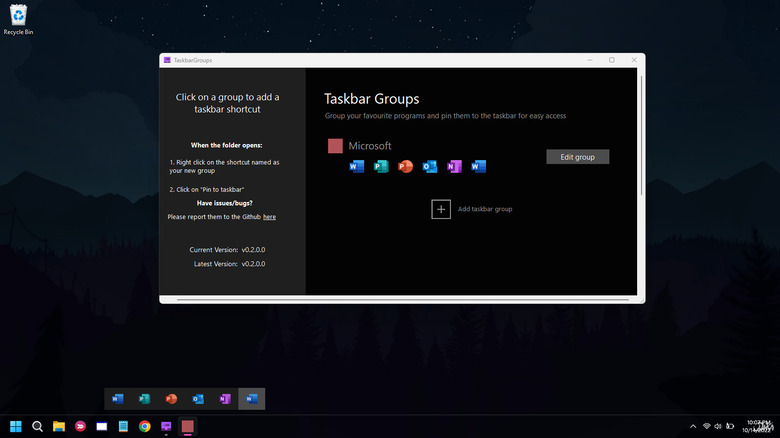
Task: Open the Github 'here' link
Action: (269, 217)
